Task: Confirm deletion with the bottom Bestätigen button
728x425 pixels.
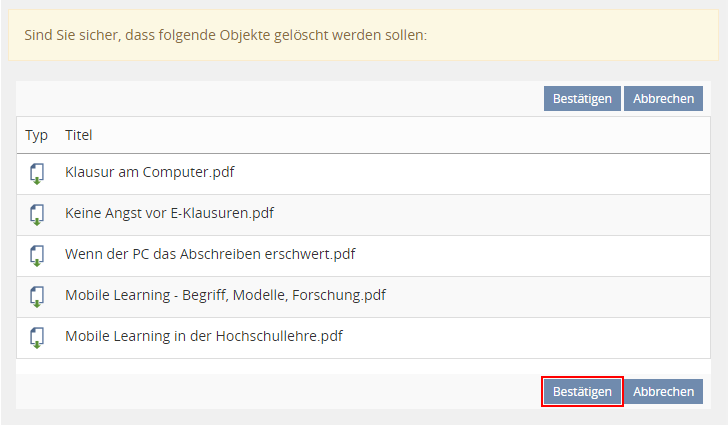Action: pos(582,392)
